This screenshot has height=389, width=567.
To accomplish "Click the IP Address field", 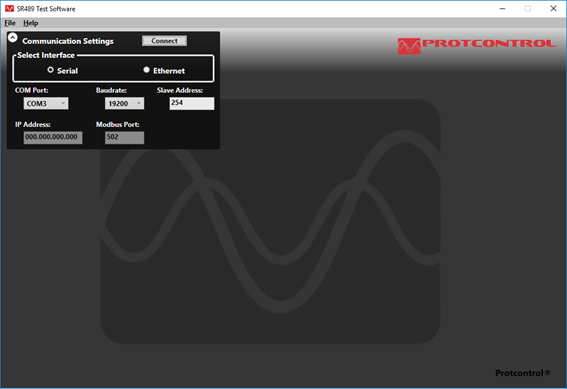I will [53, 137].
